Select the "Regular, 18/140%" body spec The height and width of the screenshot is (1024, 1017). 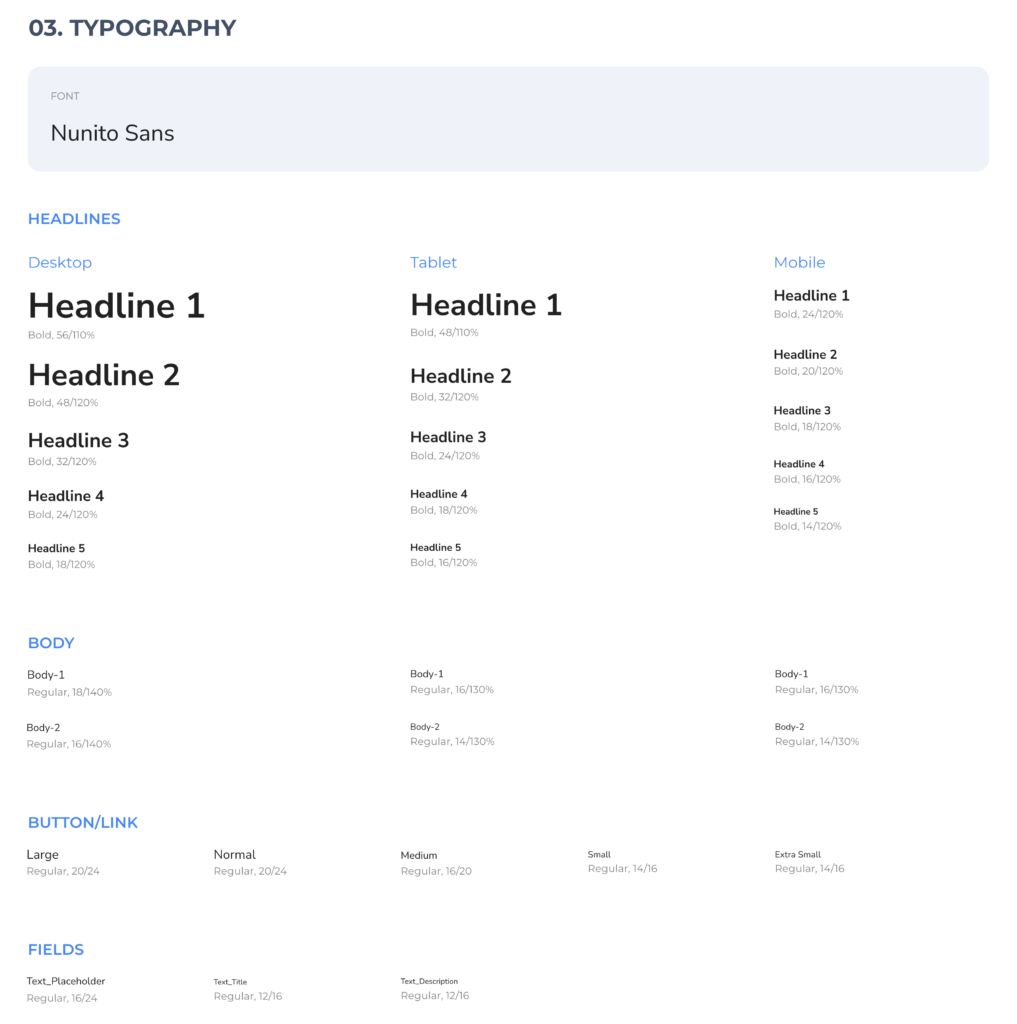coord(69,692)
